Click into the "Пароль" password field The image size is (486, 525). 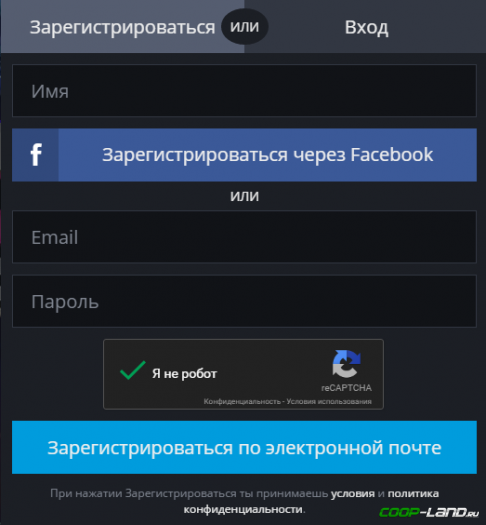(x=244, y=301)
